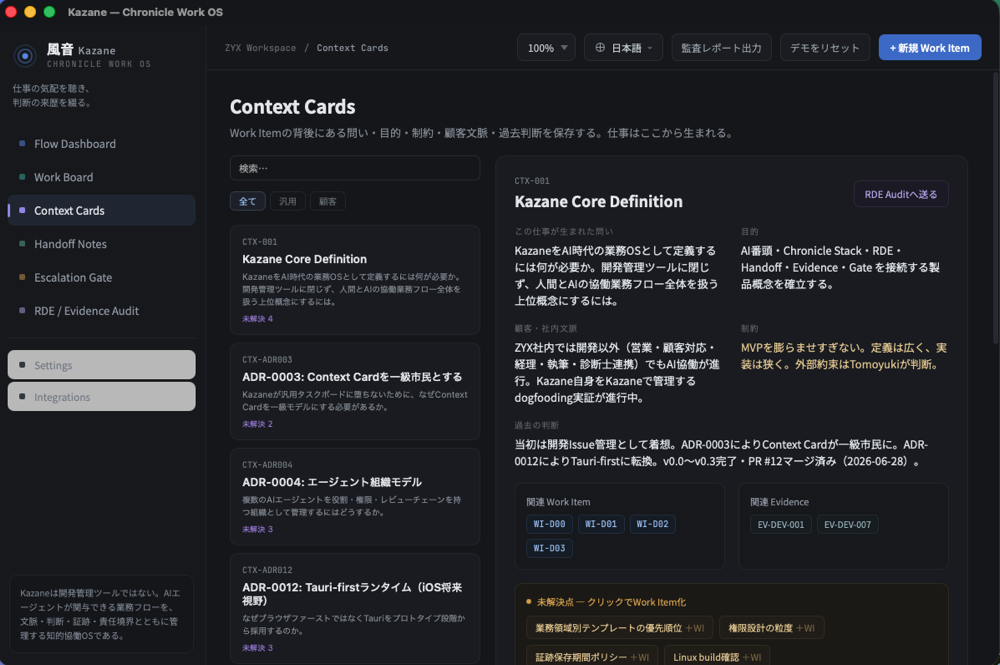Convert 証跡保存期間ポリシー to Work Item
This screenshot has width=1000, height=665.
pyautogui.click(x=592, y=657)
